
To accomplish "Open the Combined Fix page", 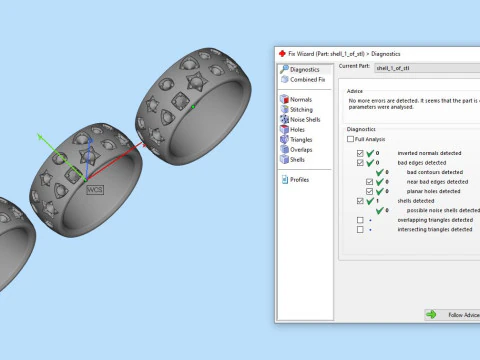I will 303,79.
